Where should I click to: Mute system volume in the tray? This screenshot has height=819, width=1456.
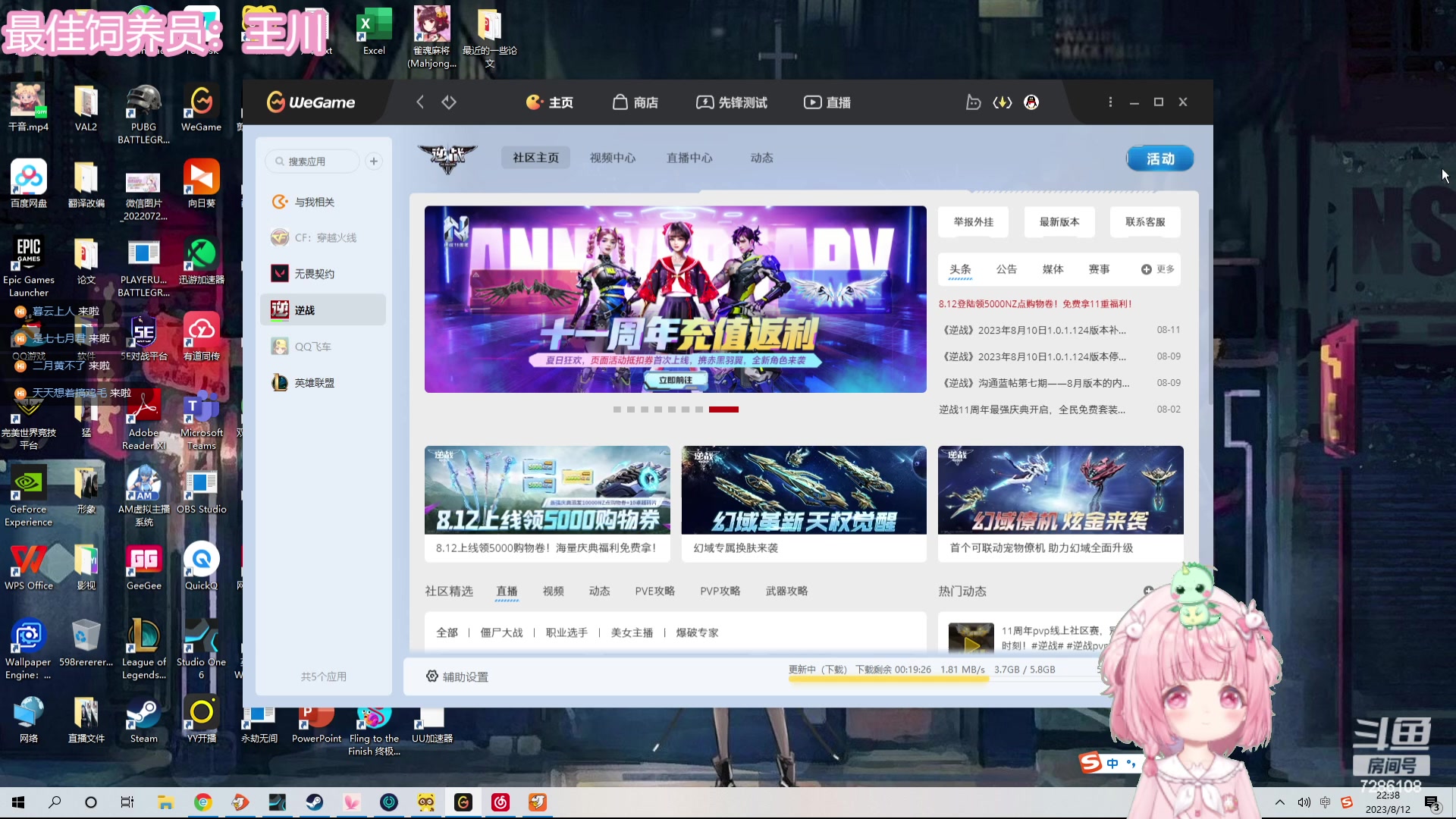pos(1304,802)
